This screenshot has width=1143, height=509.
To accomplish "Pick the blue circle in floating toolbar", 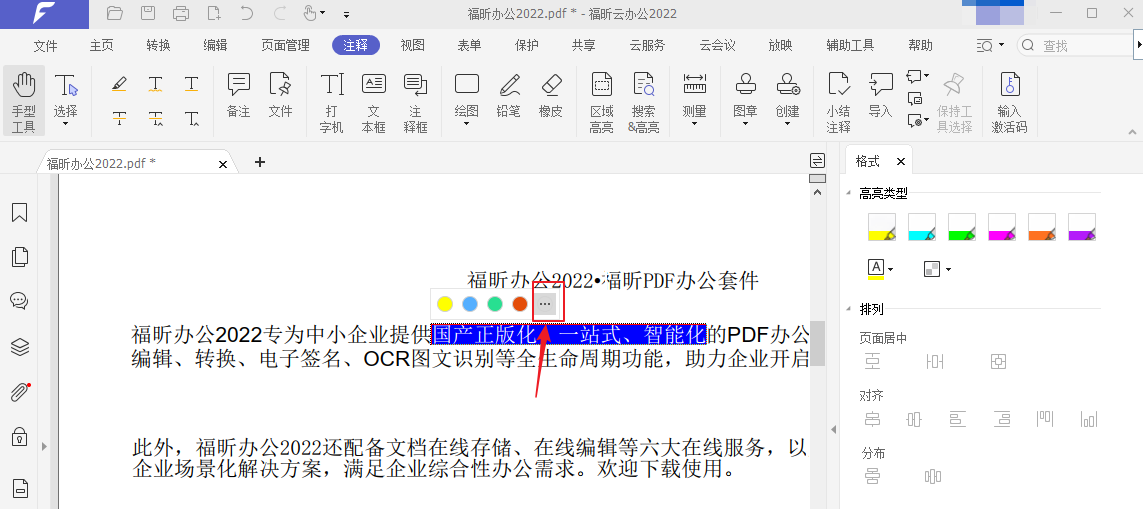I will [x=470, y=304].
